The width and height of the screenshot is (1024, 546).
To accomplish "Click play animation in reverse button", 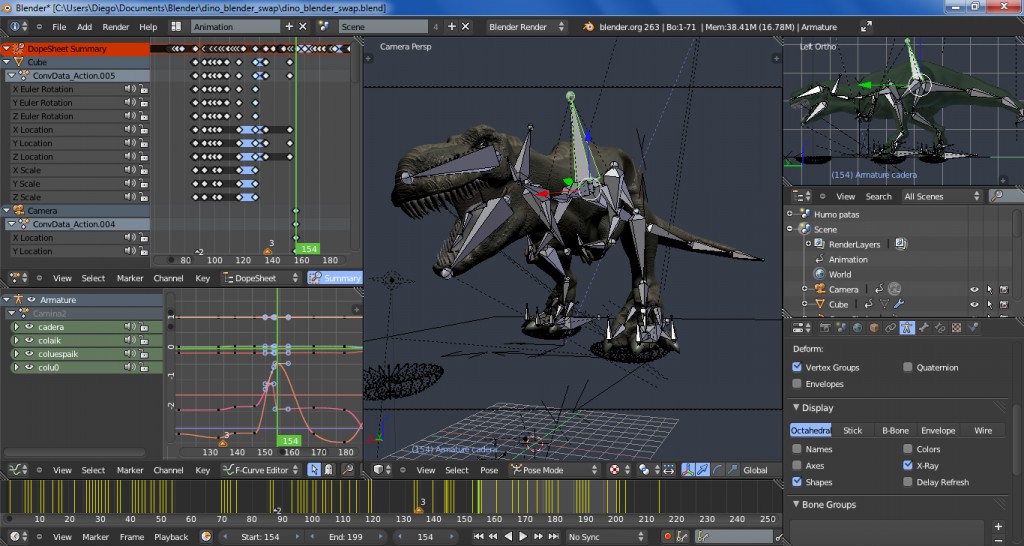I will point(508,537).
